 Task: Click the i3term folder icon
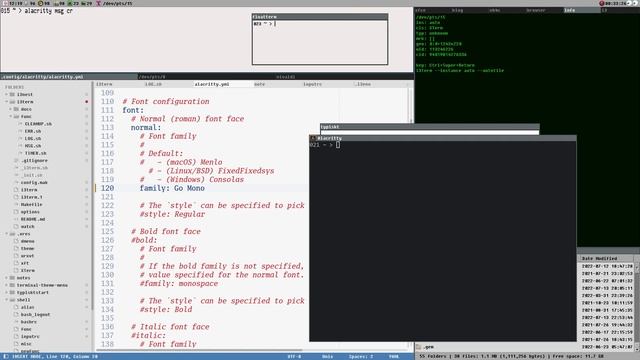tap(12, 102)
